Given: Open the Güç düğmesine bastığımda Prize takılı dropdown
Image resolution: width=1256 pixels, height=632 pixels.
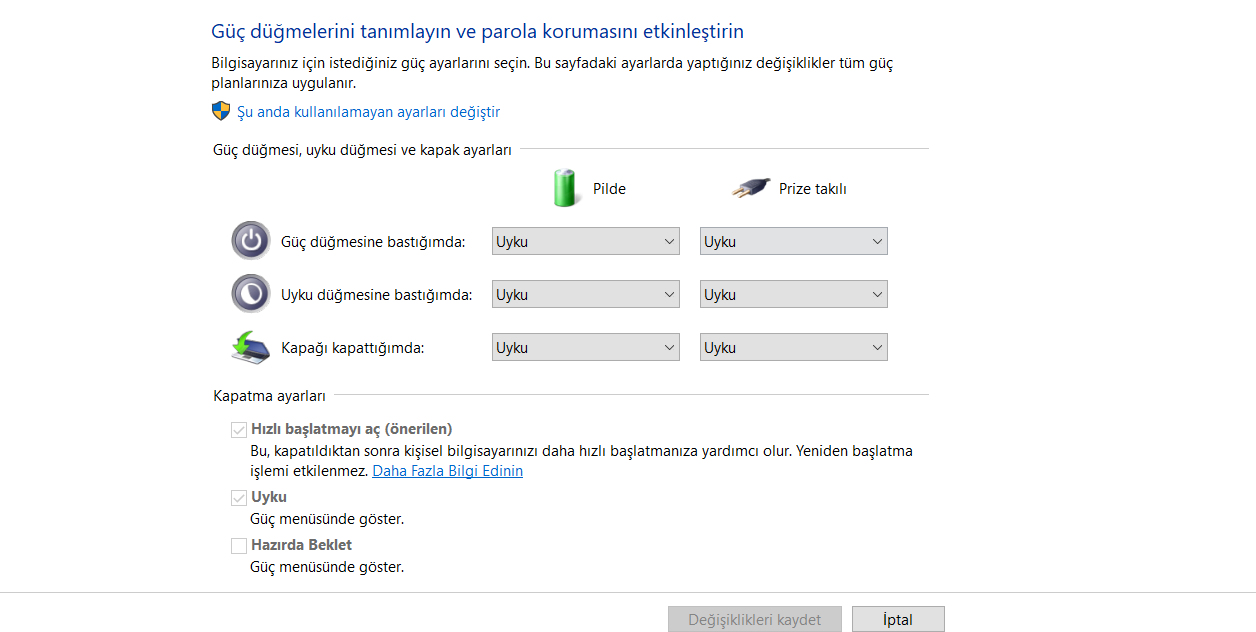Looking at the screenshot, I should tap(793, 240).
